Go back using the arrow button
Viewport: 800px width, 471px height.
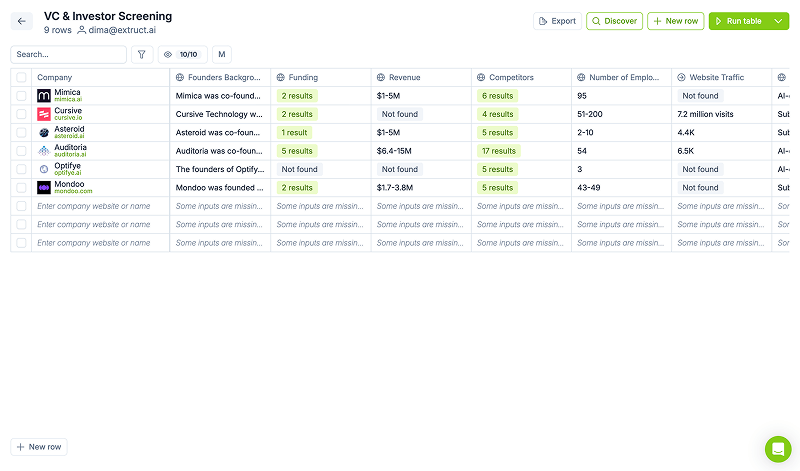tap(21, 21)
